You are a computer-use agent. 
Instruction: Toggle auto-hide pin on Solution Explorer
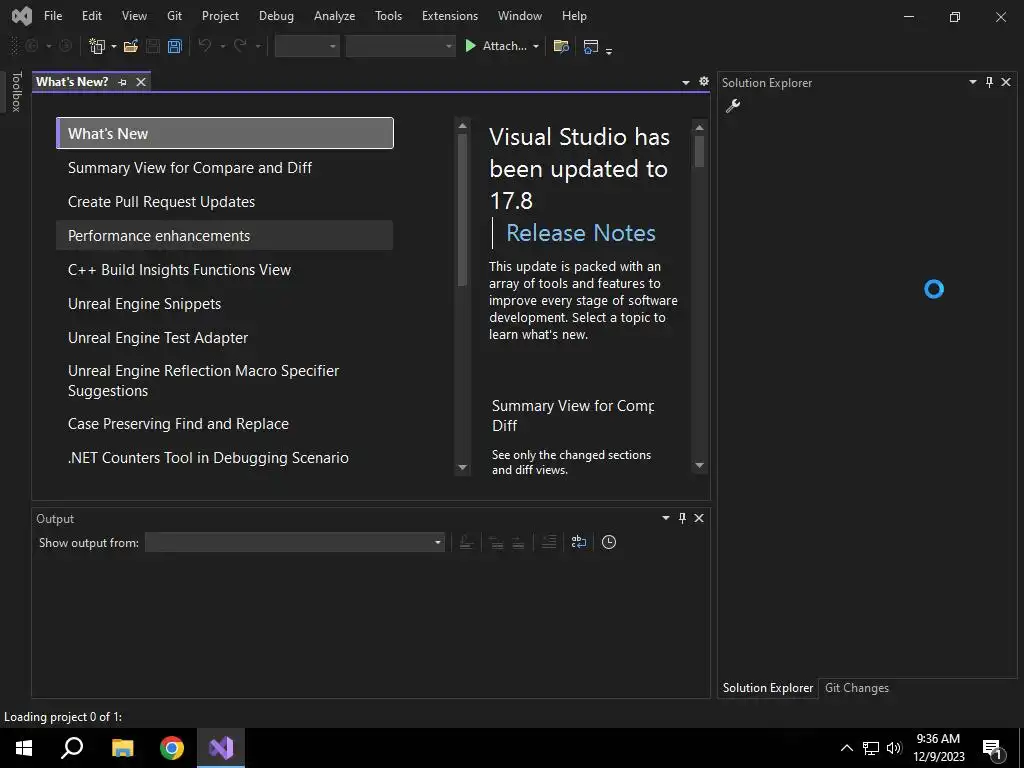[989, 82]
